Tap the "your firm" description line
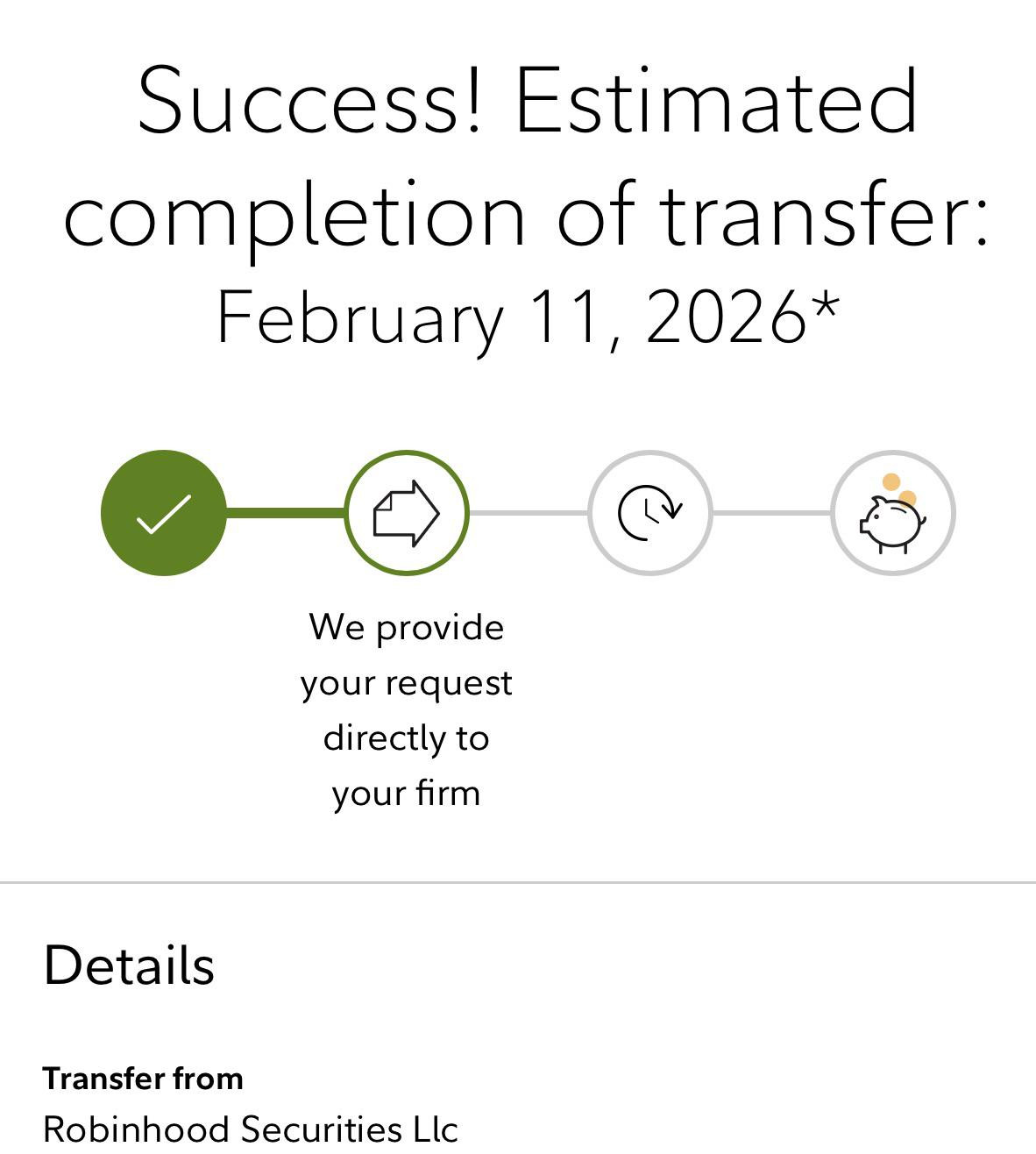Viewport: 1036px width, 1154px height. click(407, 793)
